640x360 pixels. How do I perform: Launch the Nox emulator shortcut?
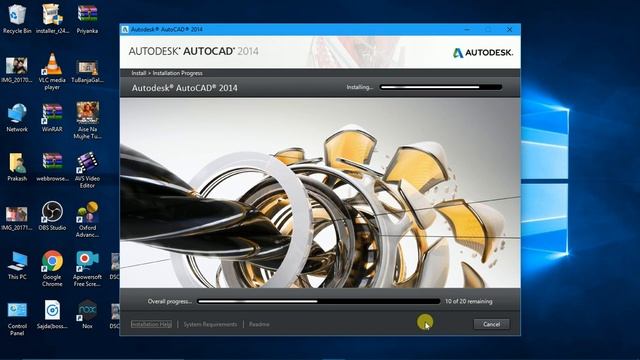click(87, 315)
